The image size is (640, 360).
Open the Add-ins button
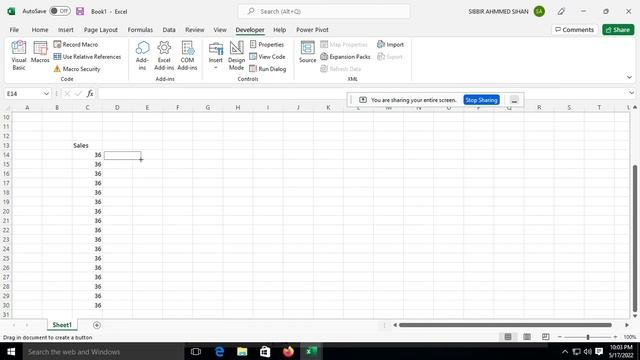click(x=142, y=56)
